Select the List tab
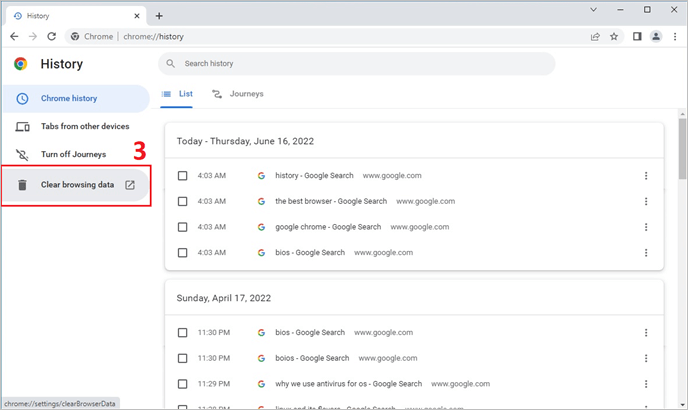This screenshot has height=410, width=688. click(x=178, y=94)
